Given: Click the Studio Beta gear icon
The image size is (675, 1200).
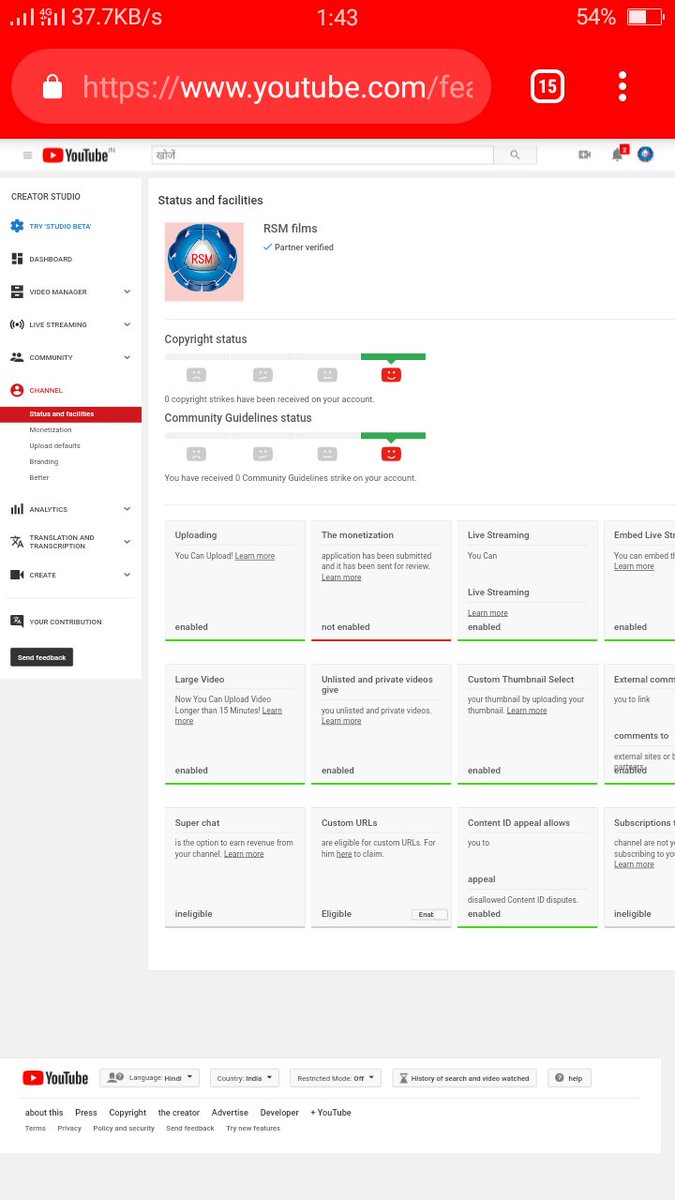Looking at the screenshot, I should [17, 226].
